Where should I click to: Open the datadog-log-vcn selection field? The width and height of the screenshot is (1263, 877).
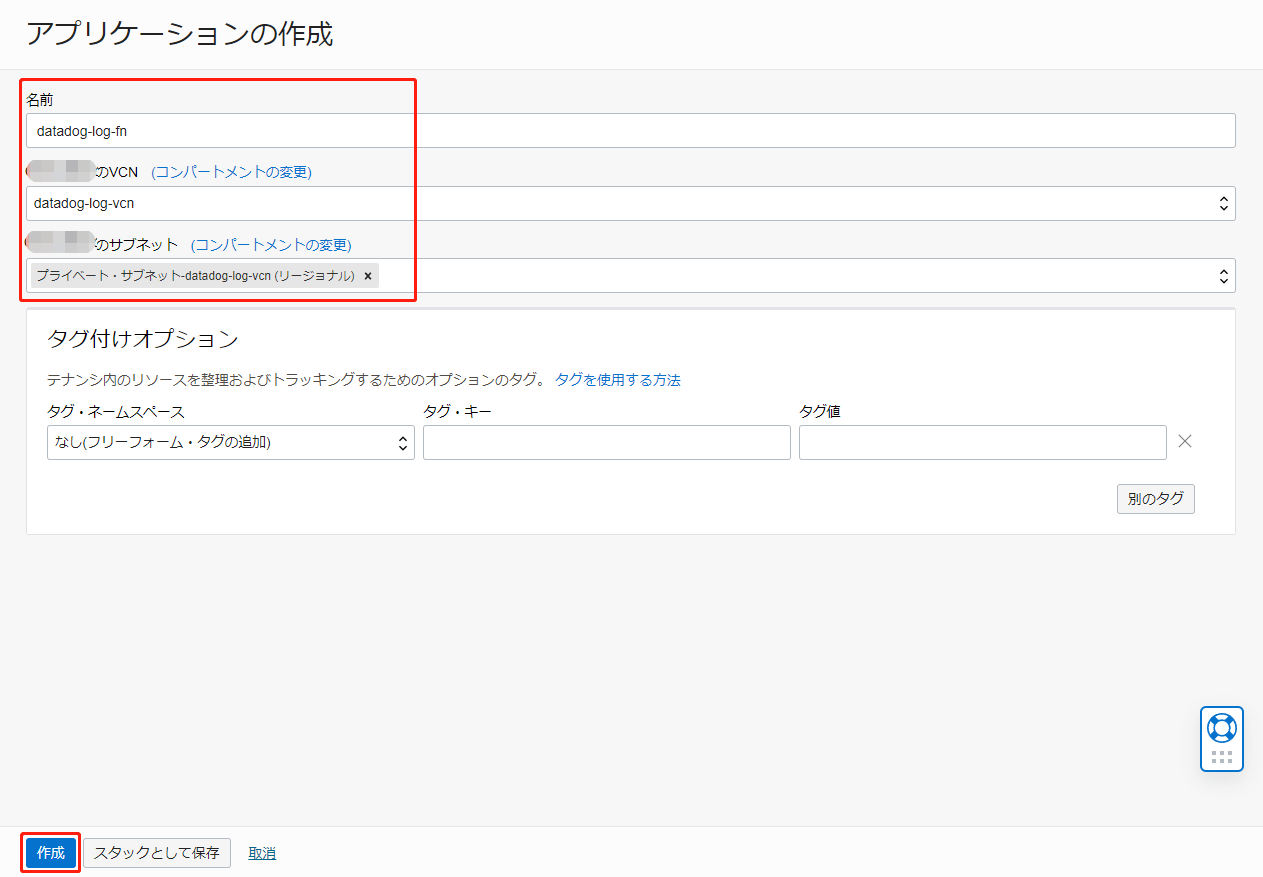(x=620, y=204)
